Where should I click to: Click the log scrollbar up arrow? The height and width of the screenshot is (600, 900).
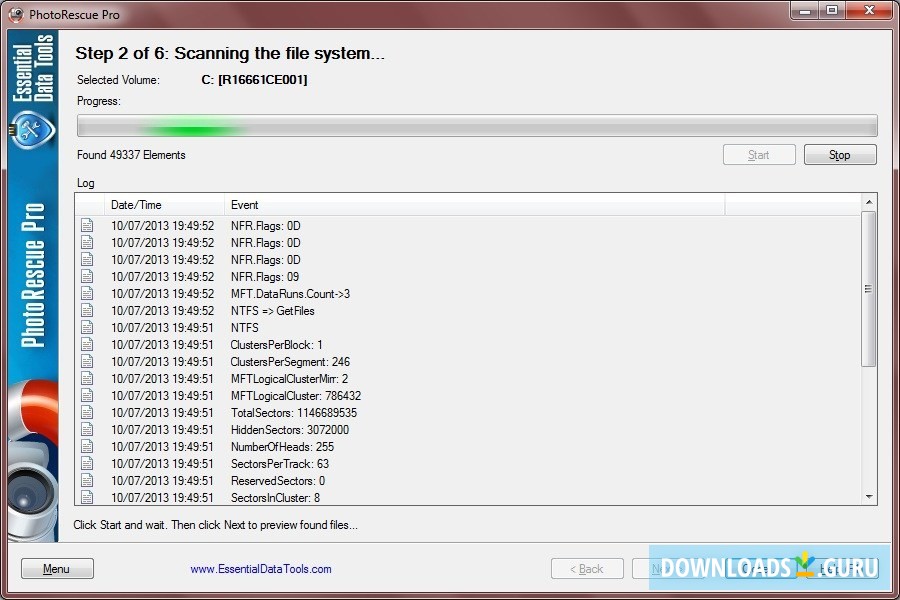869,203
